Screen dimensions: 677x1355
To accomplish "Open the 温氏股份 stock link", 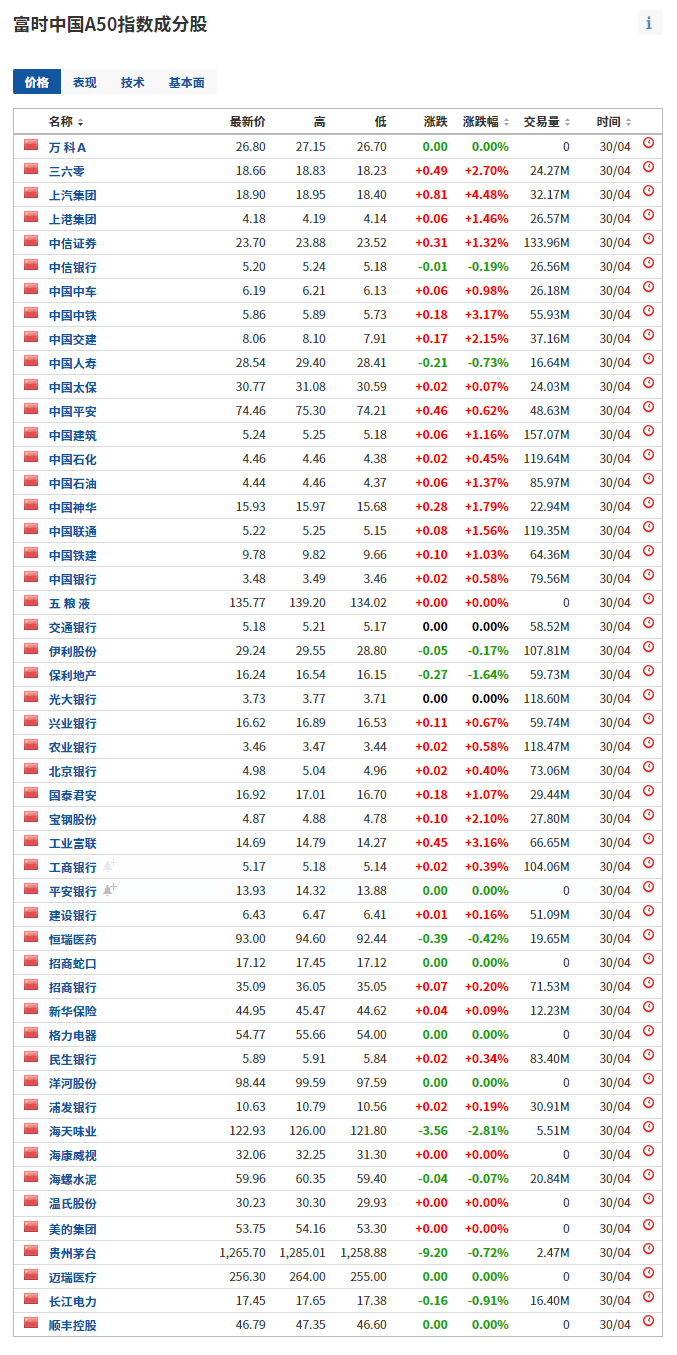I will click(x=73, y=1203).
